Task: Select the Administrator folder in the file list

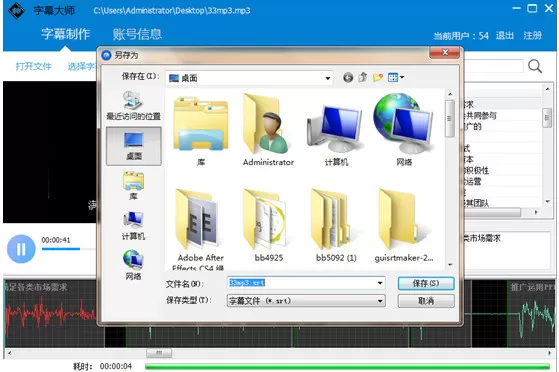Action: point(268,130)
